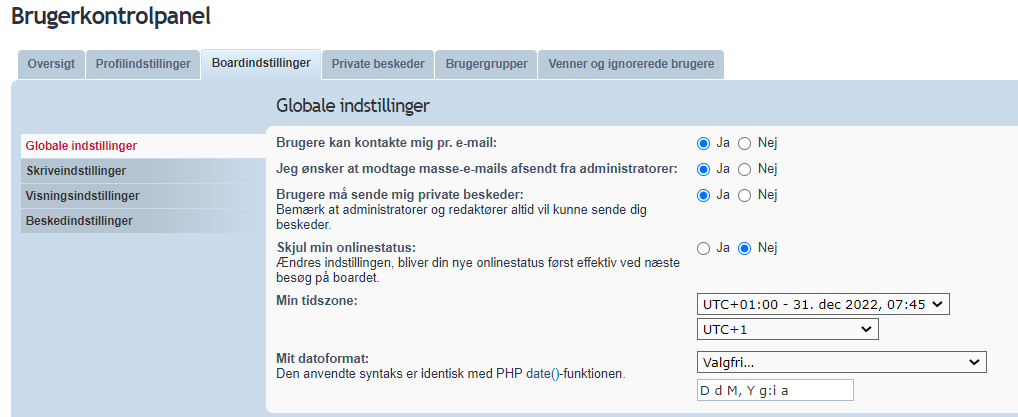Switch to the Profilindstillinger tab
Screen dimensions: 1018x417
point(143,64)
